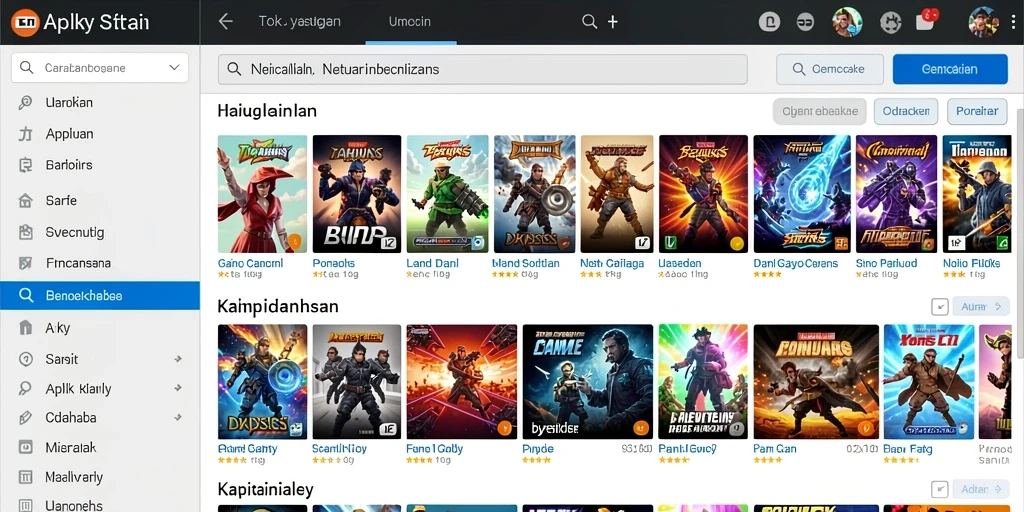Click the Panti | Geviy game title
Viewport: 1024px width, 512px height.
pos(687,449)
